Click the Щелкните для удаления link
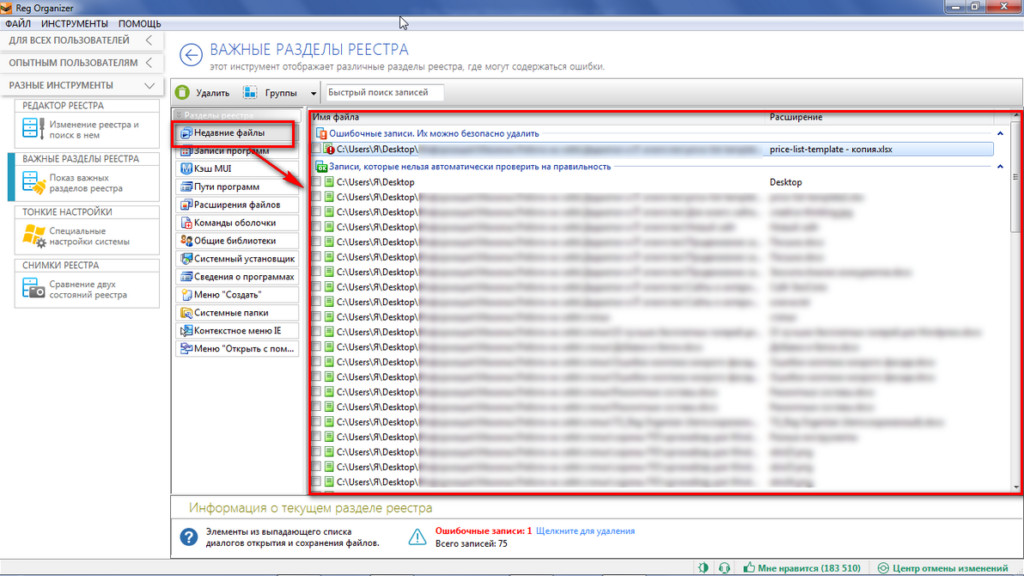 [x=585, y=531]
